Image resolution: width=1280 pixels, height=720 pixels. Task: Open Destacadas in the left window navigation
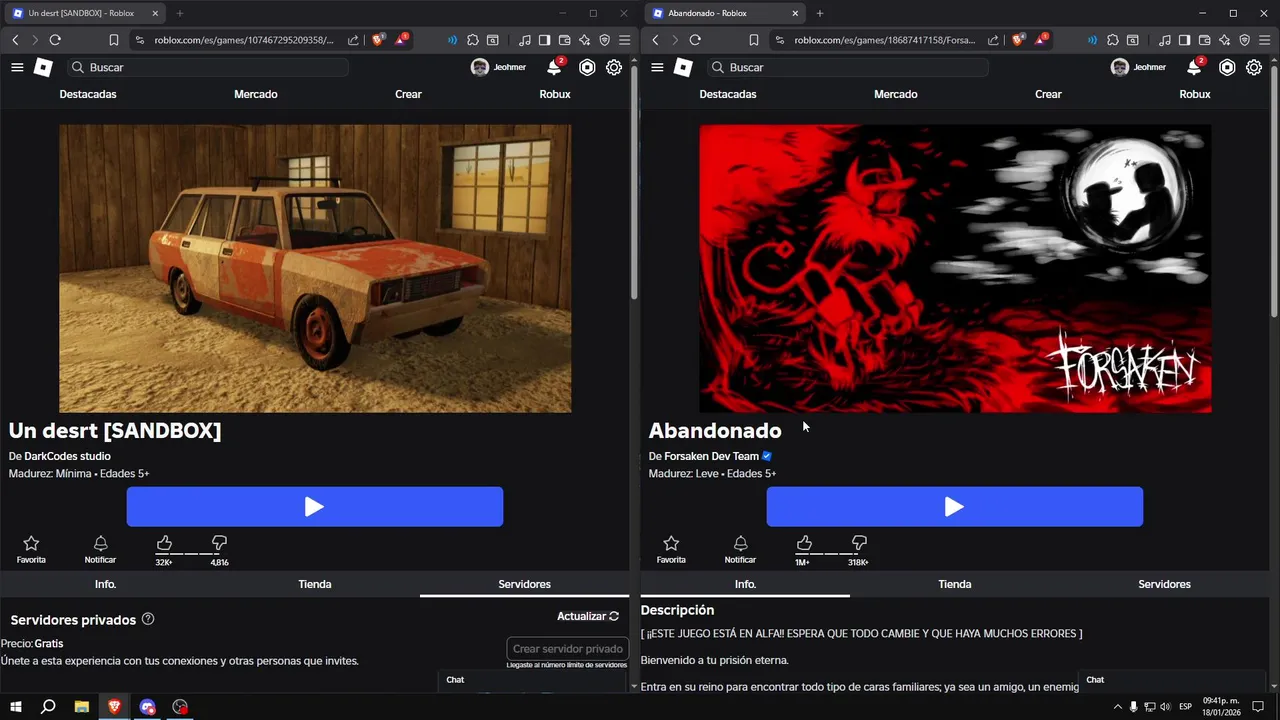click(88, 94)
